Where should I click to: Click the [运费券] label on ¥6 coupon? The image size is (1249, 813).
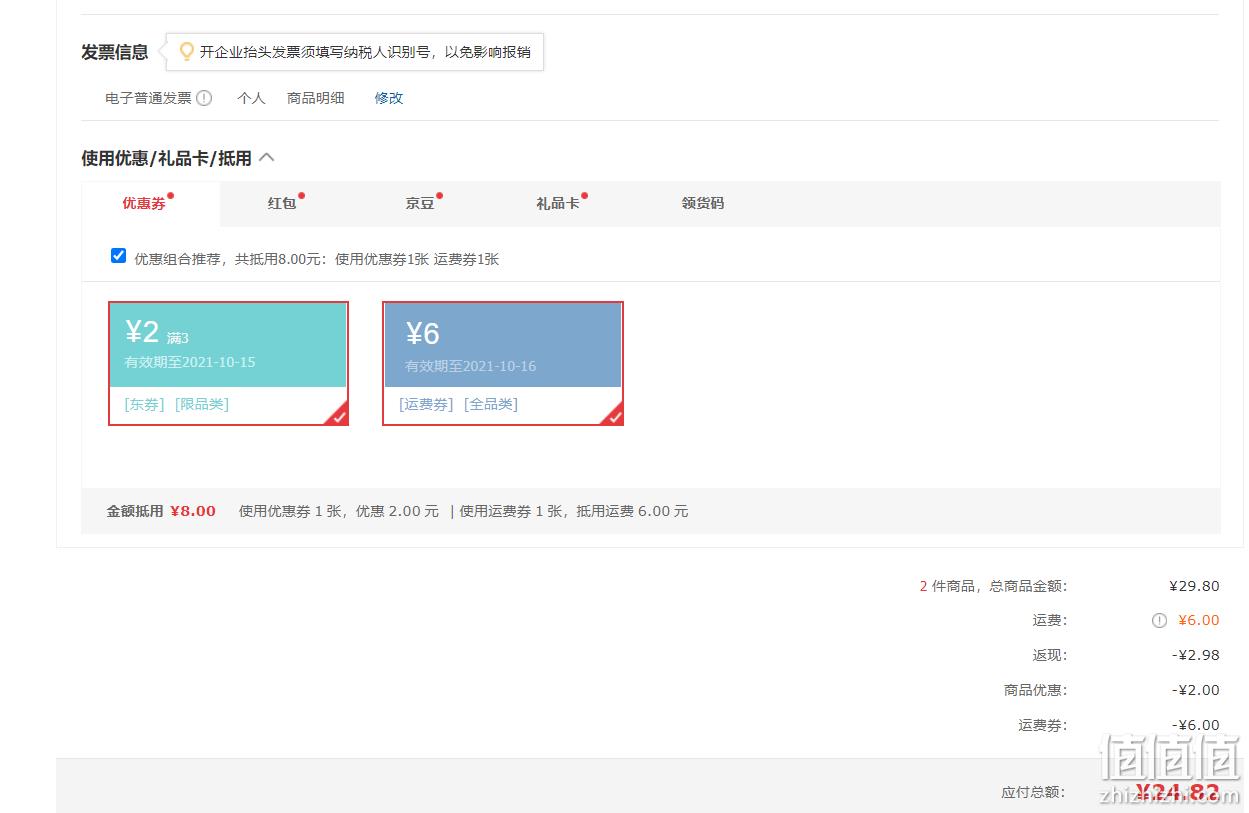(426, 404)
